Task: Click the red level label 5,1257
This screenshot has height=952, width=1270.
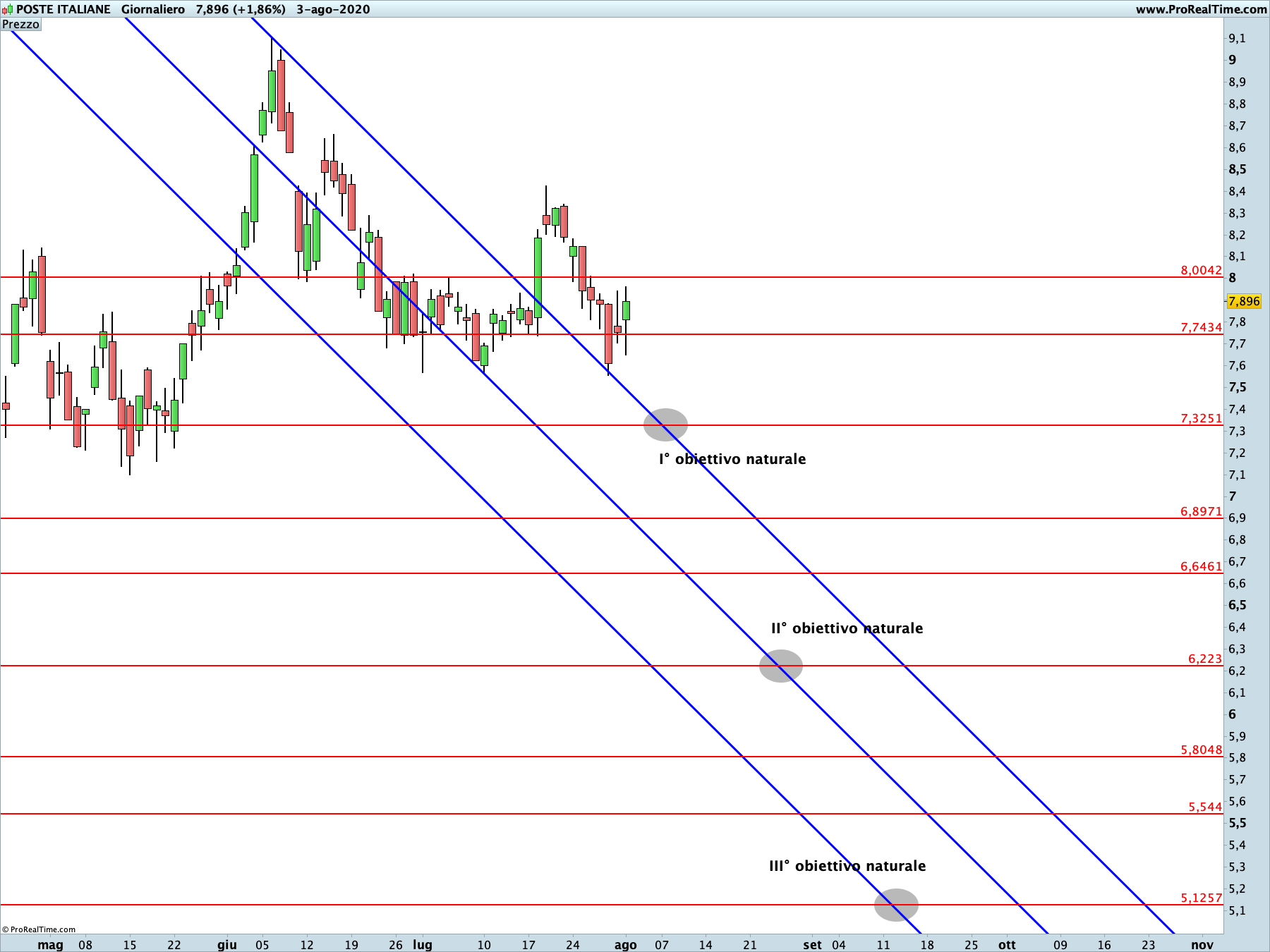Action: click(1201, 898)
